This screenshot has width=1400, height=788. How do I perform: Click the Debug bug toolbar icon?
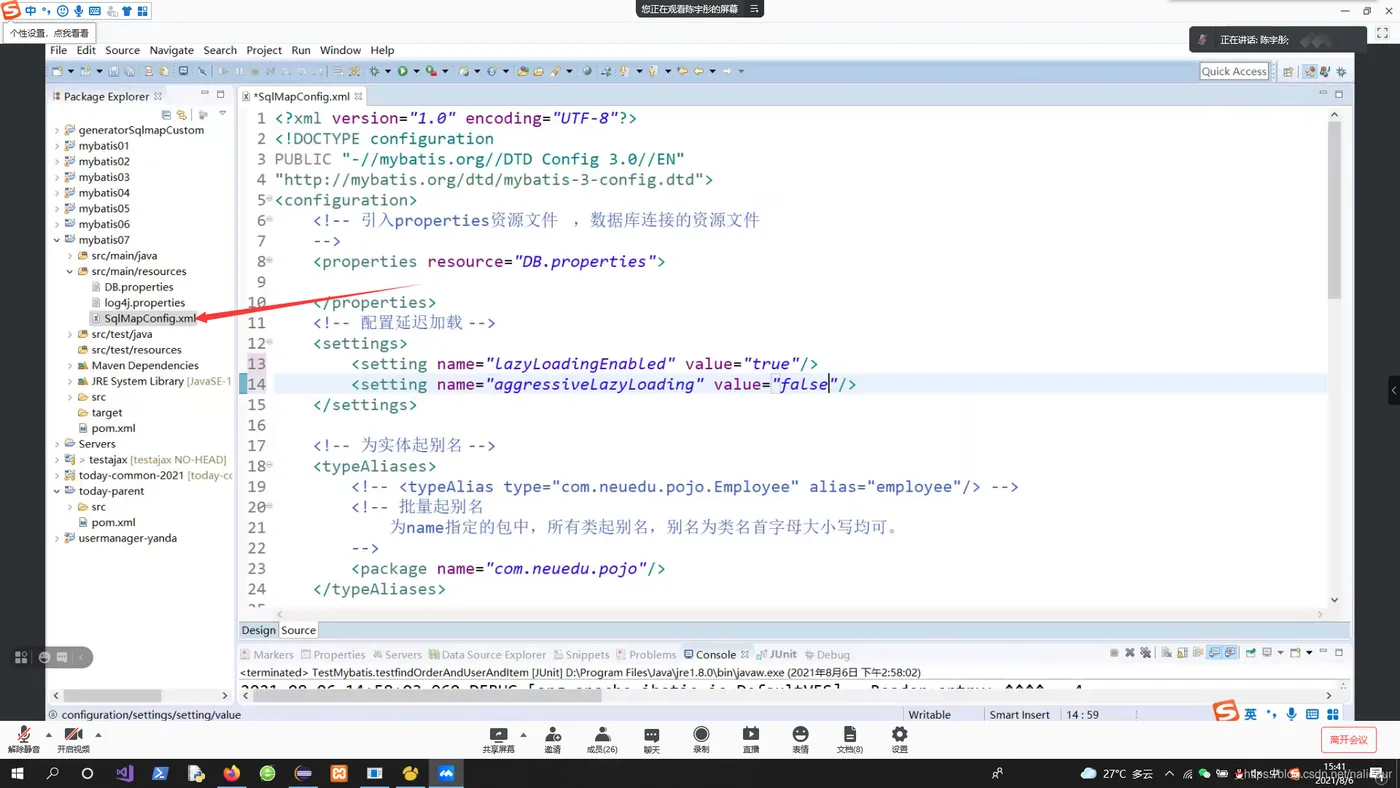(374, 71)
